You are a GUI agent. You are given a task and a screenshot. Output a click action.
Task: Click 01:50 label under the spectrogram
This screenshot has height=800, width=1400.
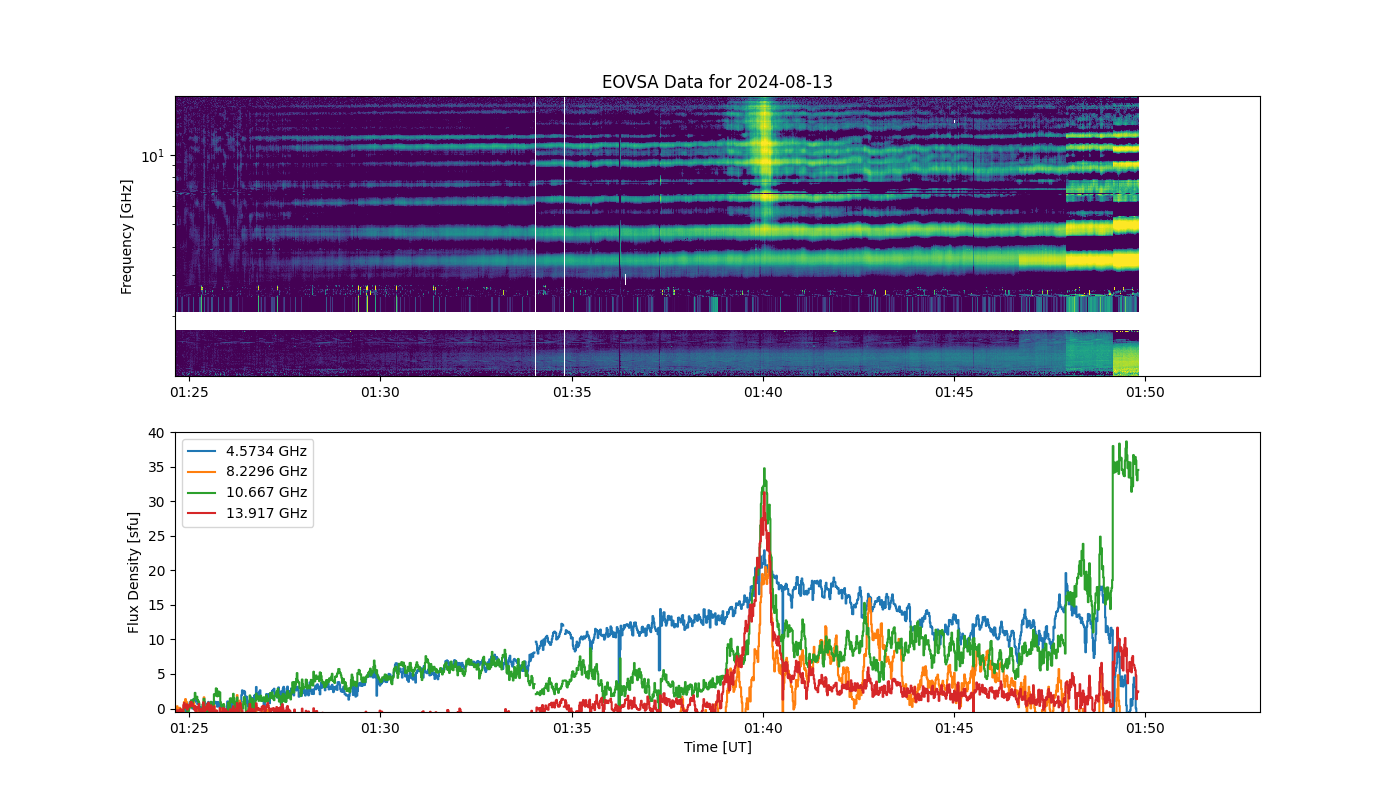click(1145, 393)
